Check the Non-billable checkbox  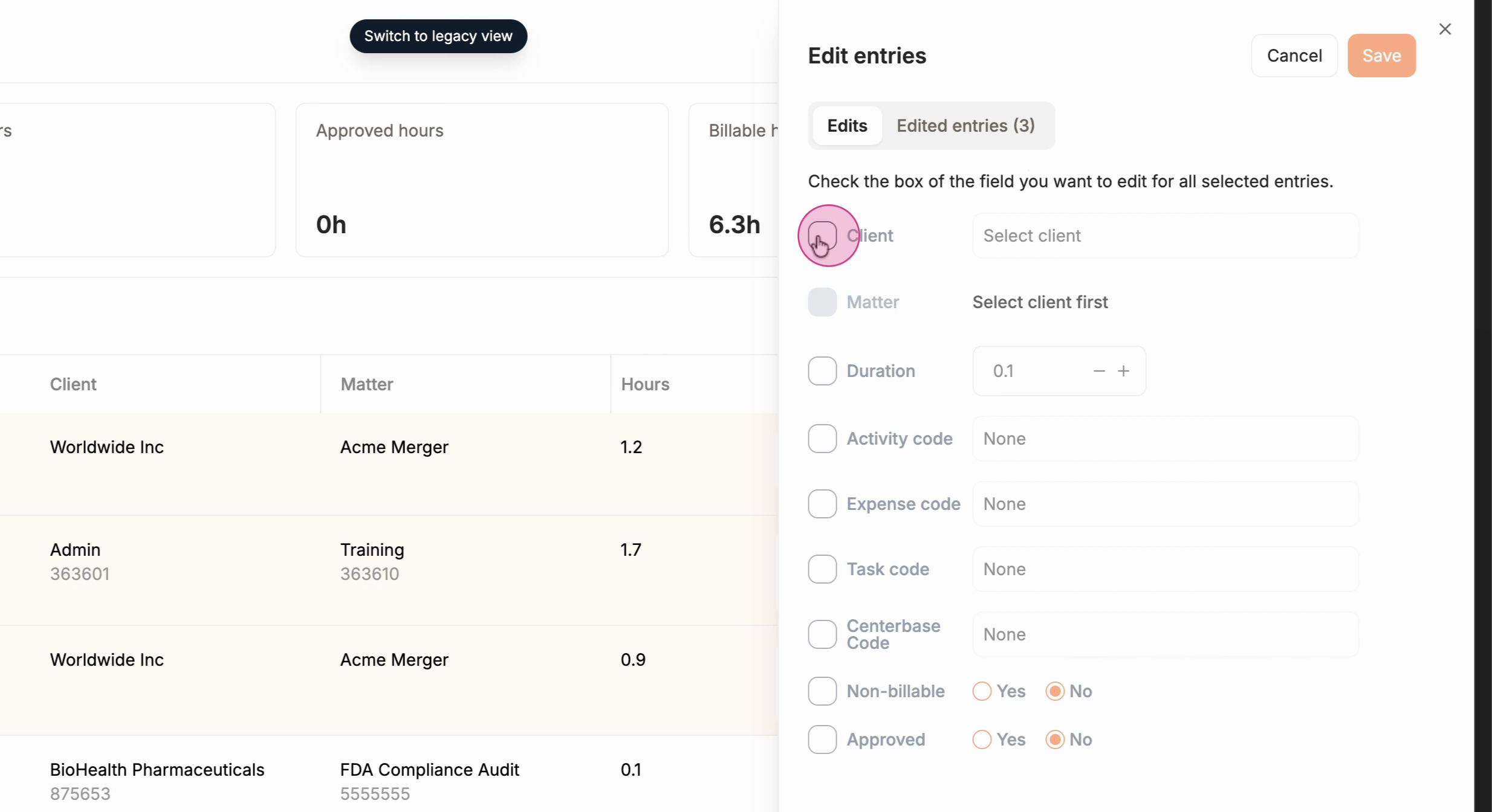[822, 691]
